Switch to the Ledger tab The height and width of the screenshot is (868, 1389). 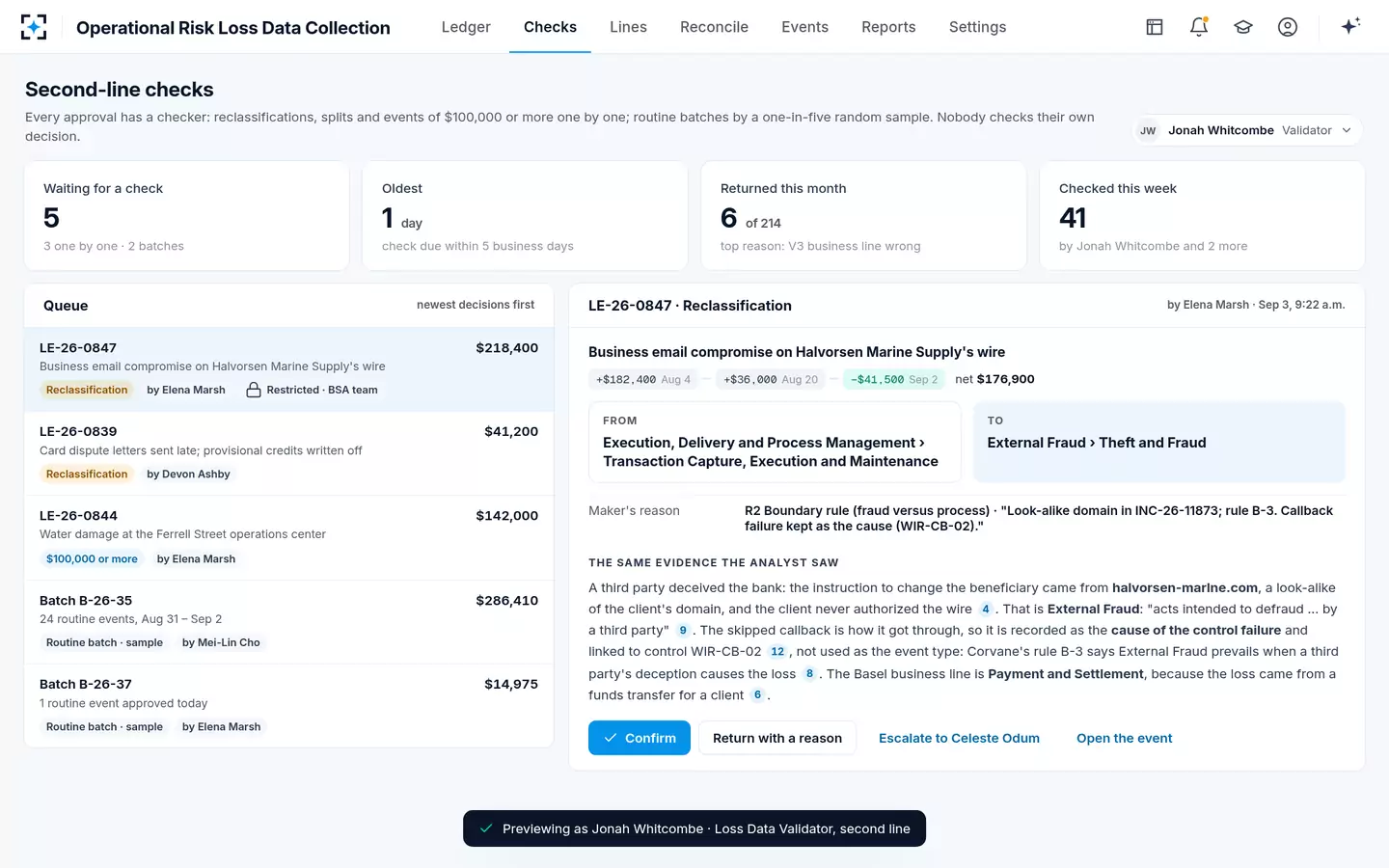pos(466,27)
